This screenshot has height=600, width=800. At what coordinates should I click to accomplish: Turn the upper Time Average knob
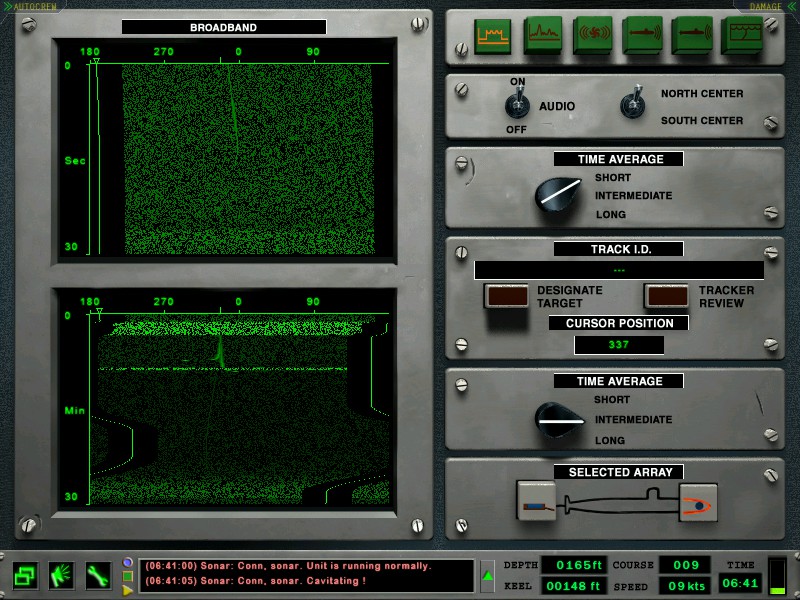558,194
